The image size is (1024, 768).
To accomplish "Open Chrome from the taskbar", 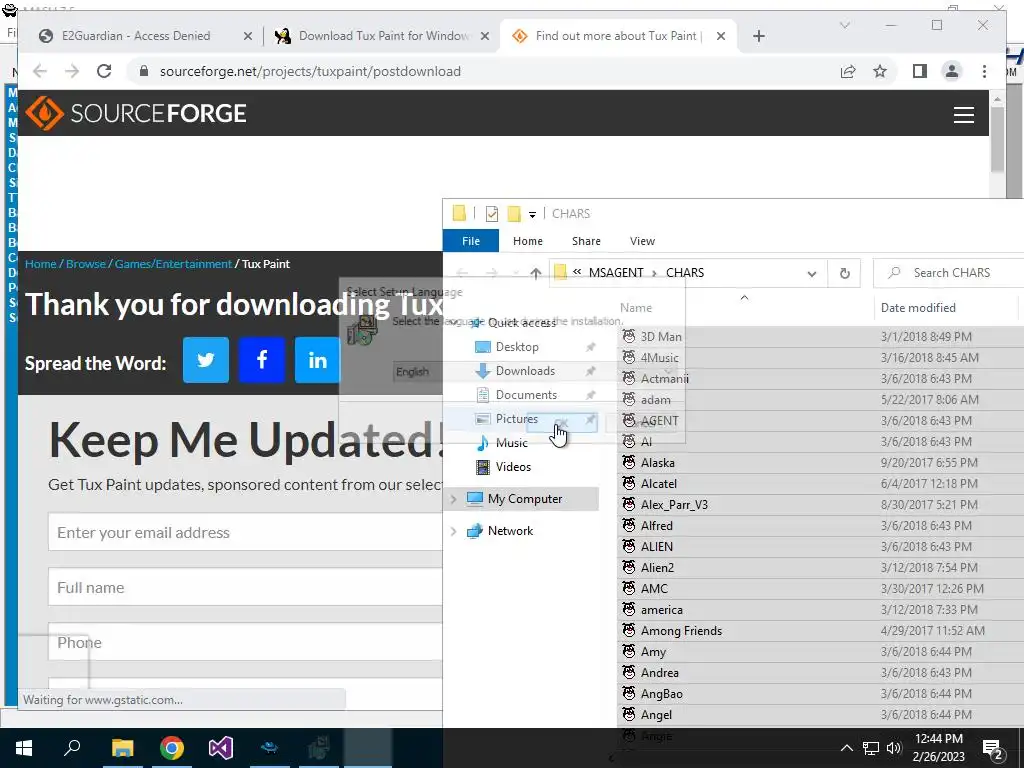I will pyautogui.click(x=172, y=748).
